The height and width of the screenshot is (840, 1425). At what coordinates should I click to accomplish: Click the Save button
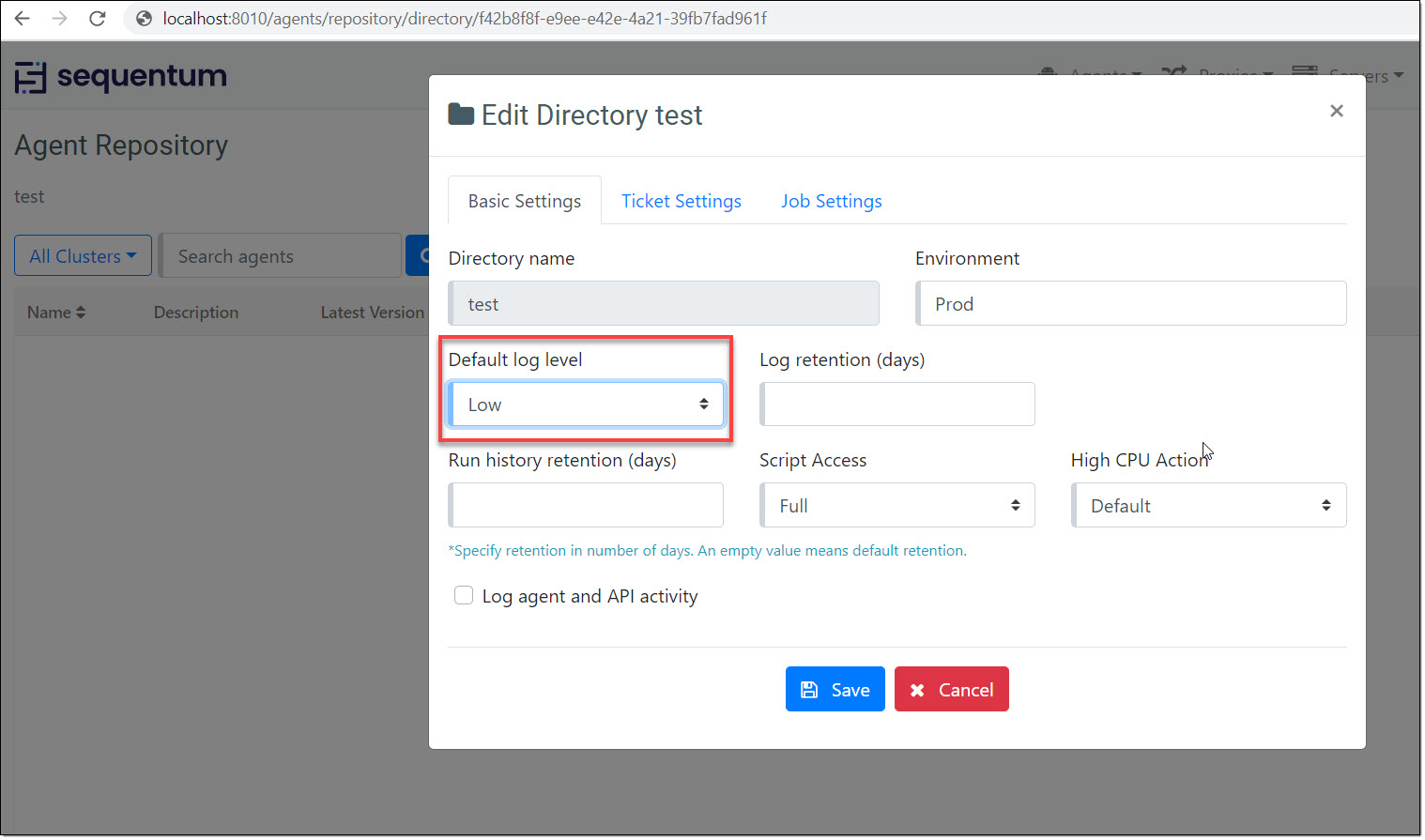click(835, 690)
